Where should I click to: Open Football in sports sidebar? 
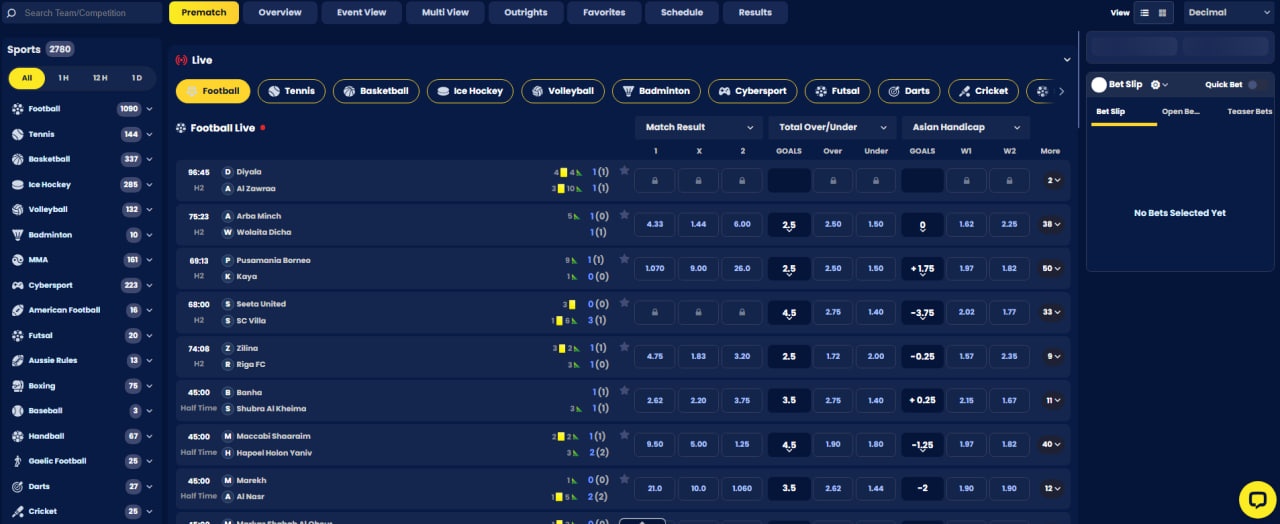[80, 109]
